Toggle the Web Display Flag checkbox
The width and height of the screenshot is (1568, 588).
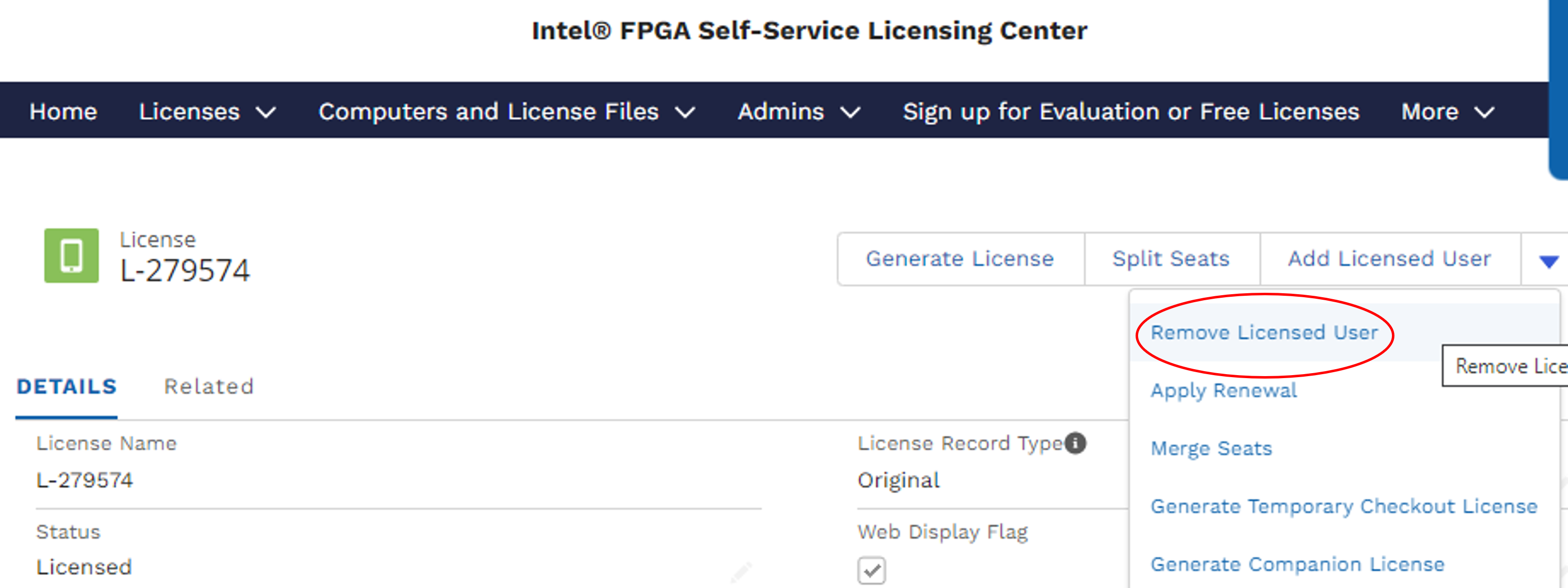(871, 571)
